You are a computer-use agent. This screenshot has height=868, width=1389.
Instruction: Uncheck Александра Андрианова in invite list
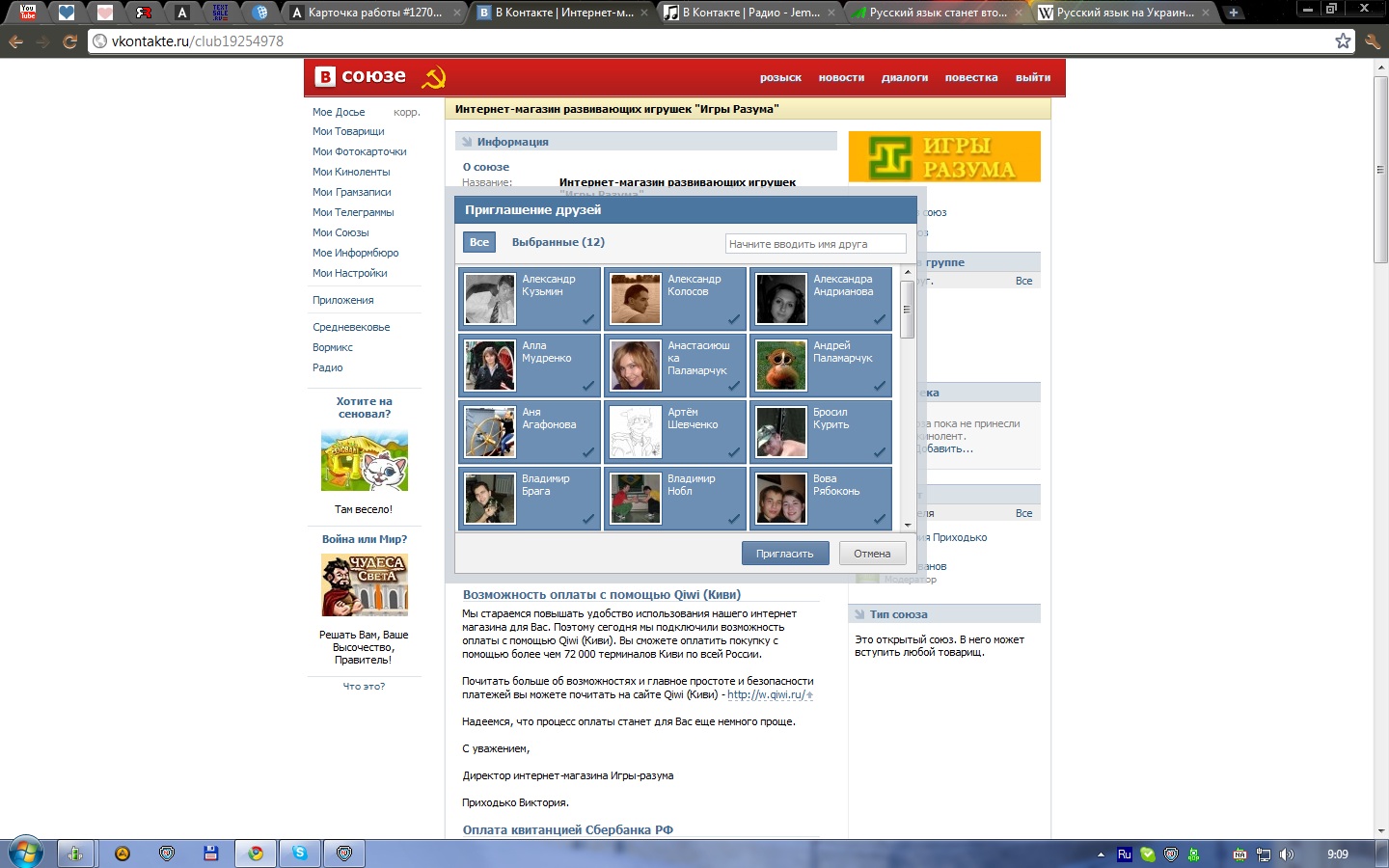821,299
